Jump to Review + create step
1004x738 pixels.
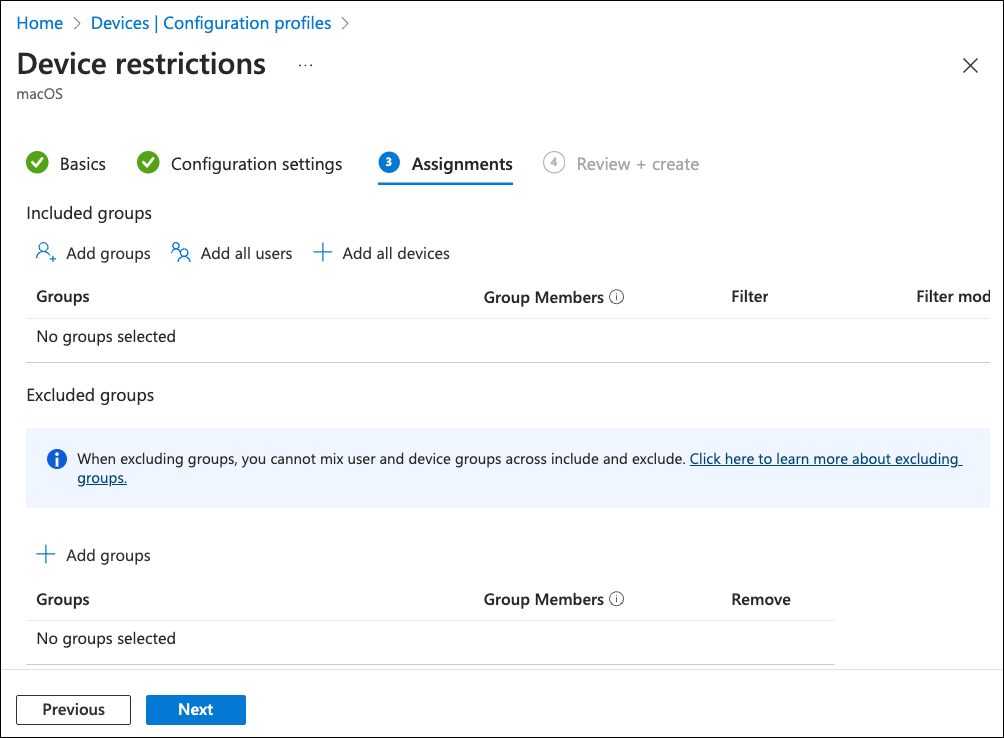click(x=637, y=164)
